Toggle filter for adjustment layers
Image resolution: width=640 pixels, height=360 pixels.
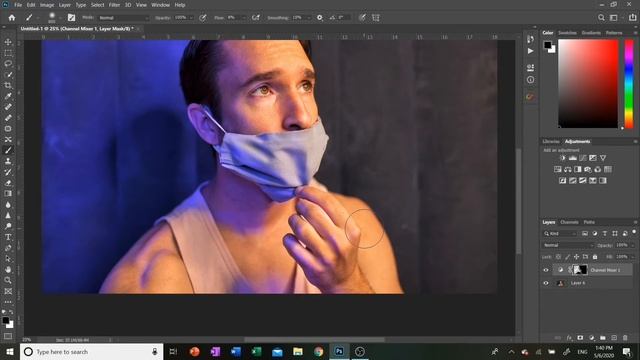(595, 233)
